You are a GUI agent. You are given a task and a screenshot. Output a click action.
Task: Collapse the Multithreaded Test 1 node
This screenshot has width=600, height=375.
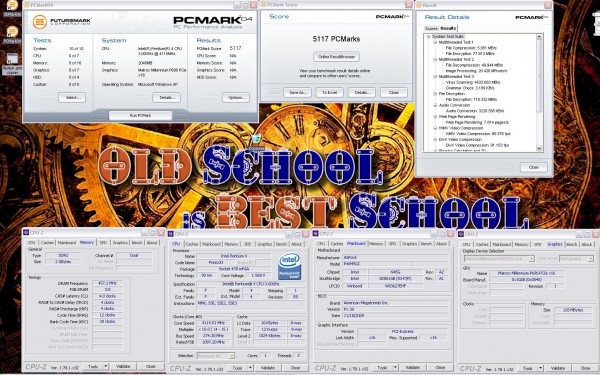point(435,42)
